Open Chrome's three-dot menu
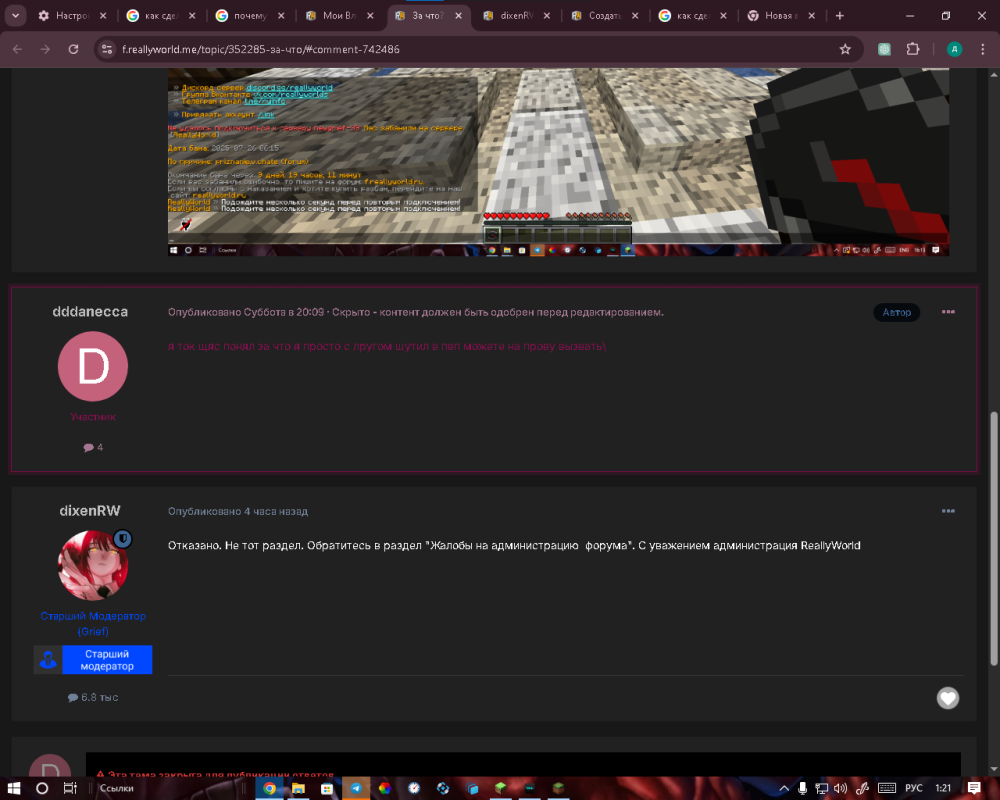The height and width of the screenshot is (800, 1000). pyautogui.click(x=983, y=49)
